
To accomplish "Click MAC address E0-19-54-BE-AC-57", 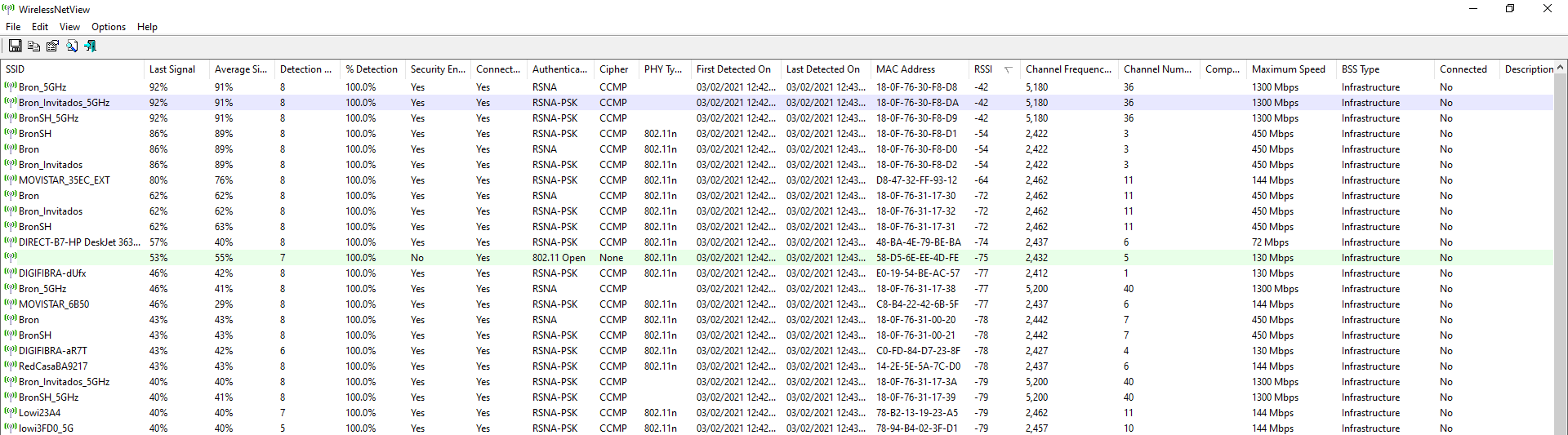I will coord(918,273).
